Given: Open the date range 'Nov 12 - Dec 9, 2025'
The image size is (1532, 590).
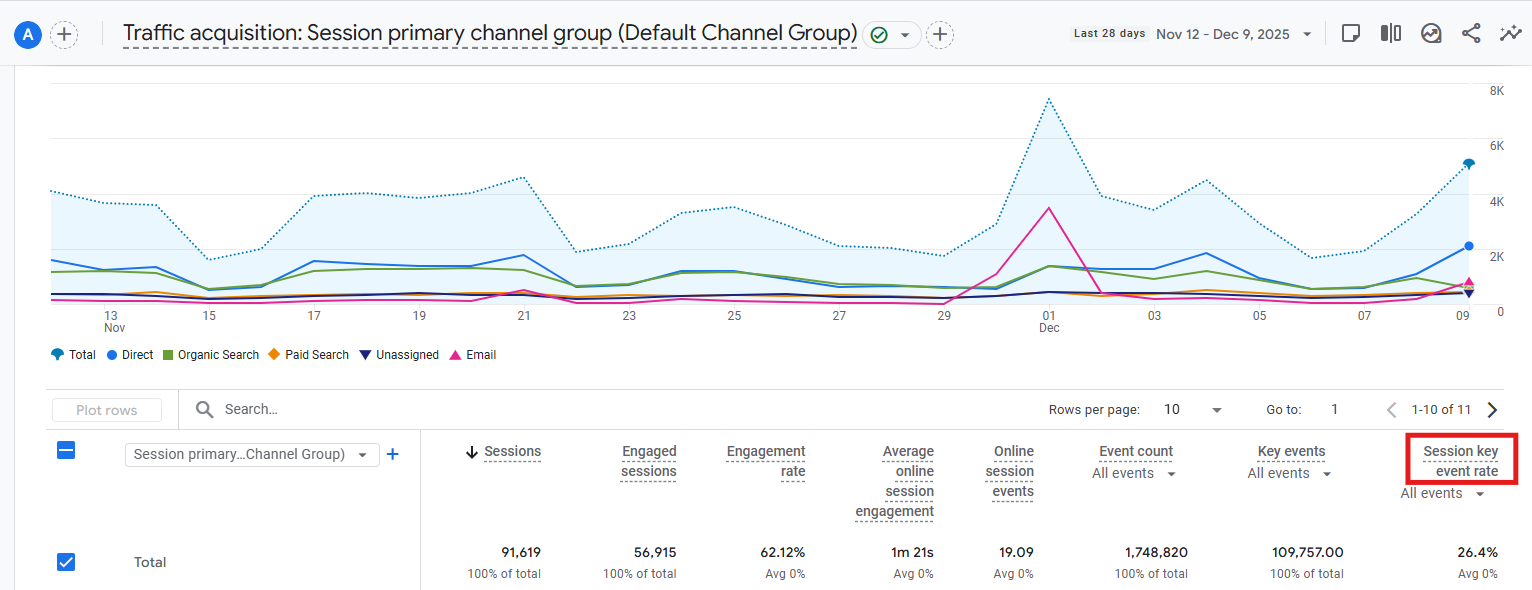Looking at the screenshot, I should pyautogui.click(x=1234, y=34).
